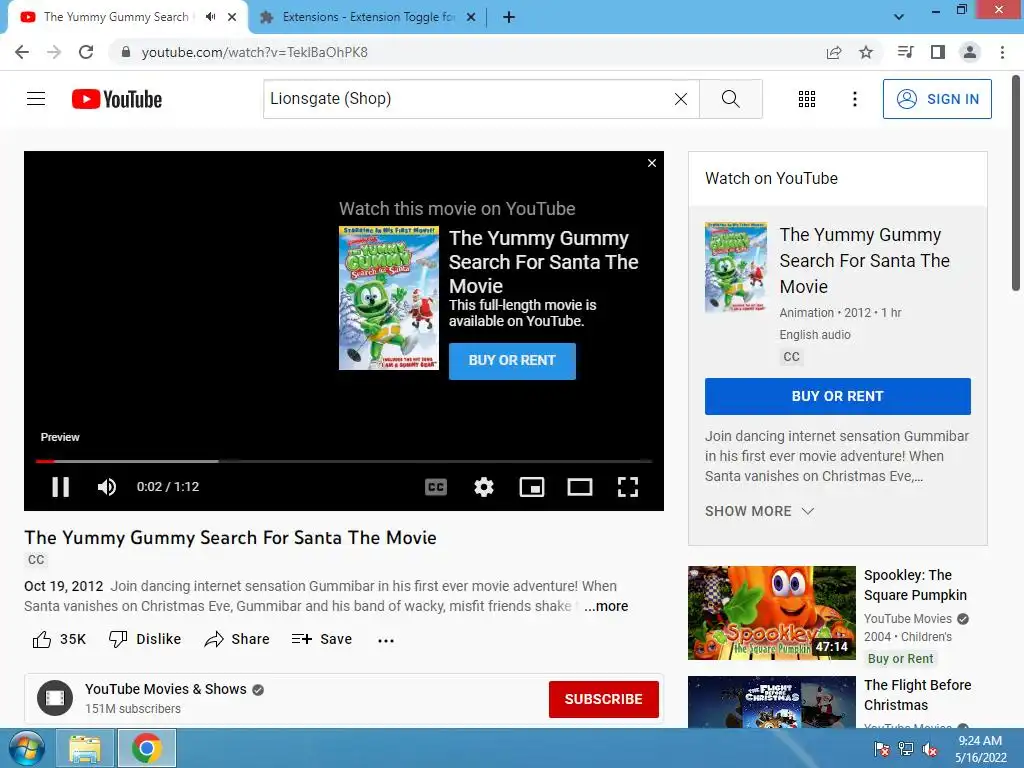Image resolution: width=1024 pixels, height=768 pixels.
Task: Clear the search box text
Action: (x=680, y=99)
